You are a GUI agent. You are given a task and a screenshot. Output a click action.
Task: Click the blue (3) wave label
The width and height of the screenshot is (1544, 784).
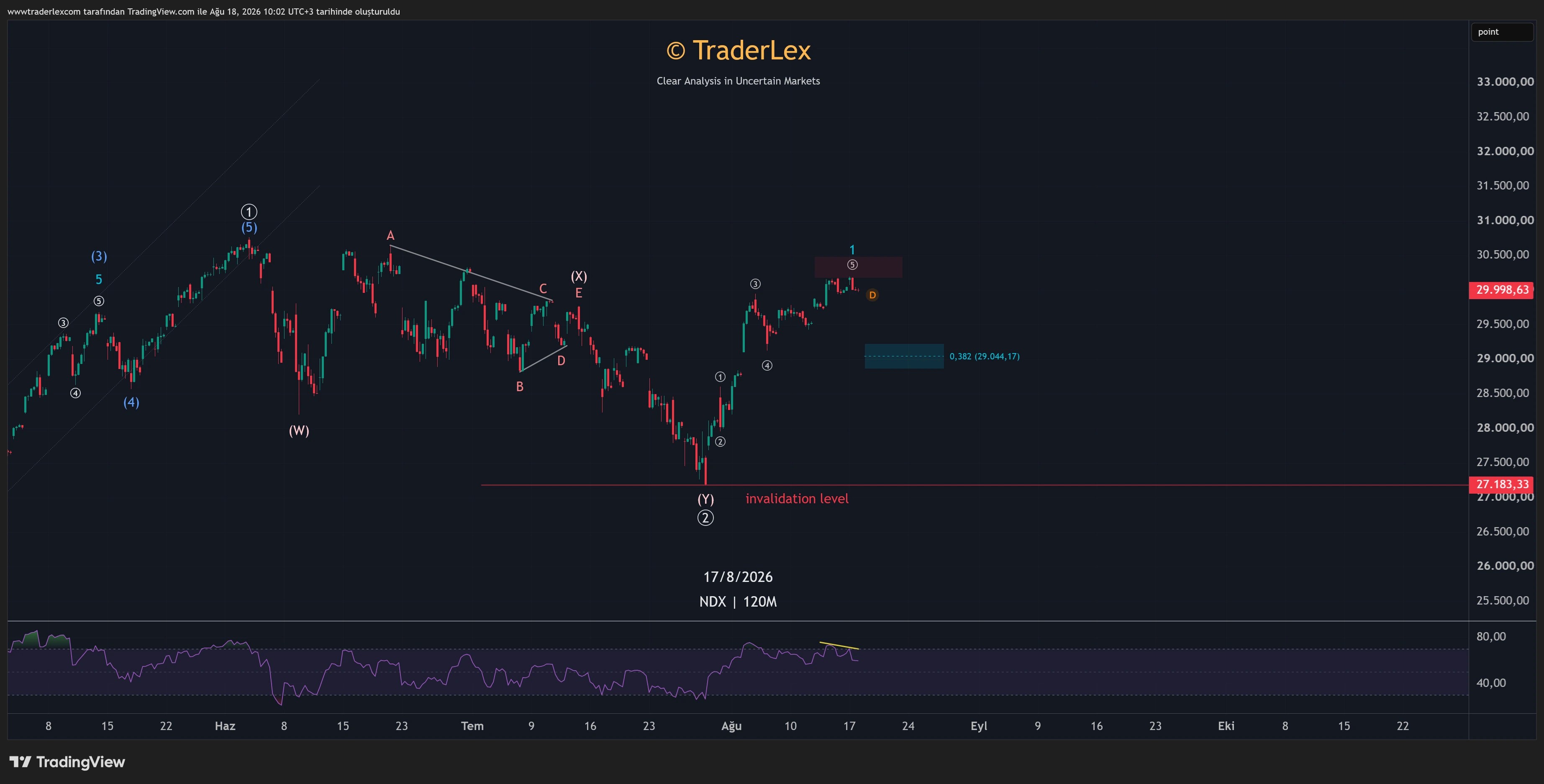pyautogui.click(x=99, y=256)
